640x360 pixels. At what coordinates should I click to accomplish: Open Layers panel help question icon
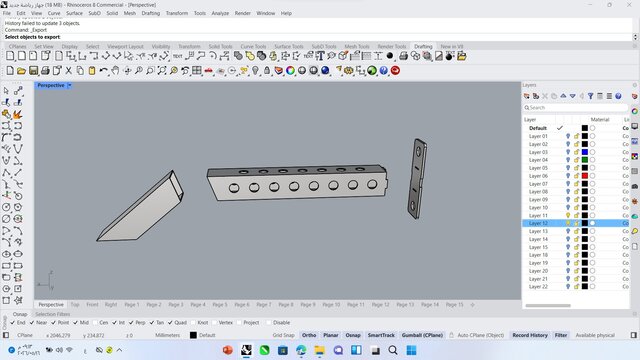618,96
